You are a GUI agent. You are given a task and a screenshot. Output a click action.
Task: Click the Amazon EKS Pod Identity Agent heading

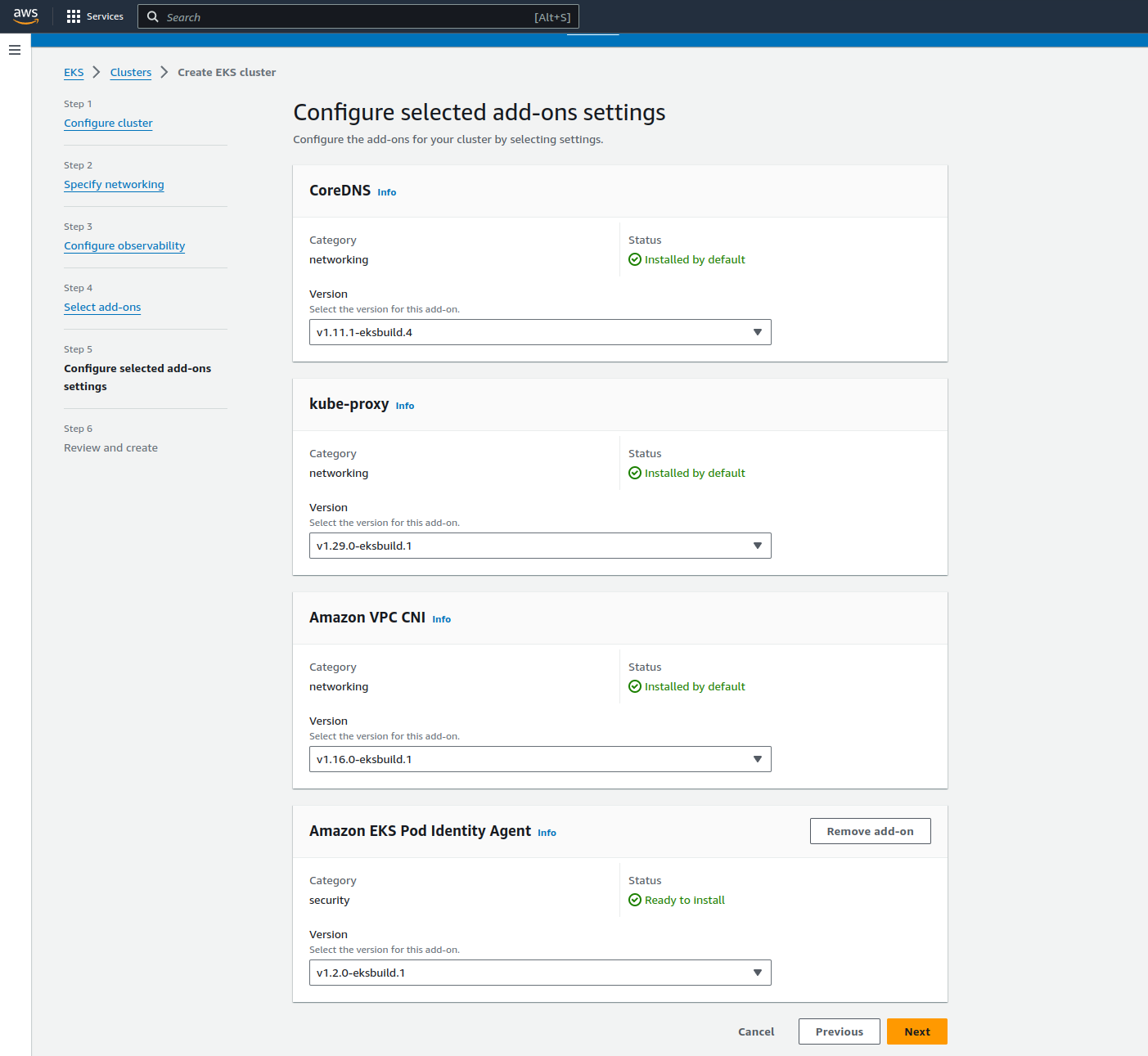pos(420,831)
